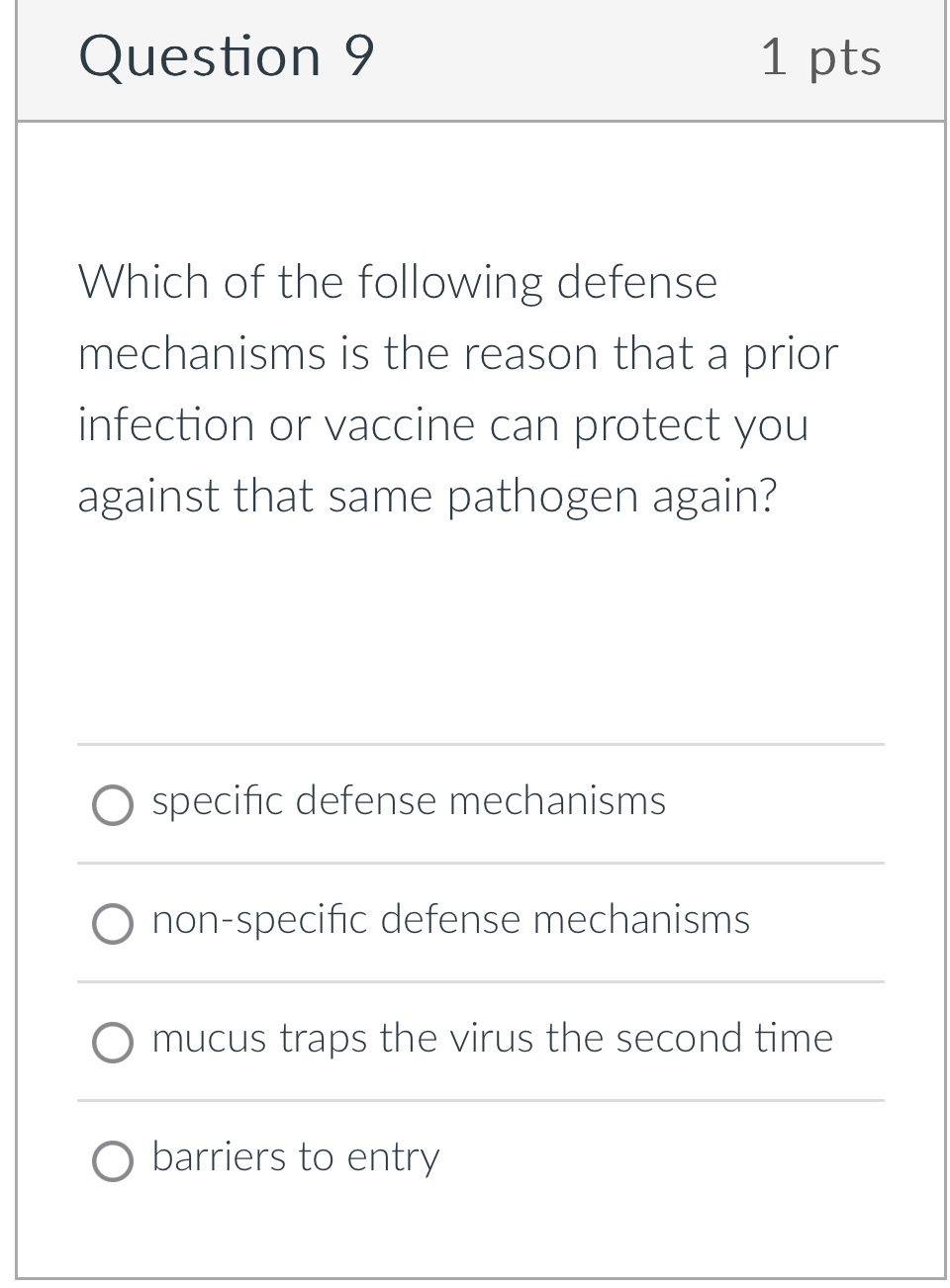Click the '1 pts' point value label

[822, 57]
